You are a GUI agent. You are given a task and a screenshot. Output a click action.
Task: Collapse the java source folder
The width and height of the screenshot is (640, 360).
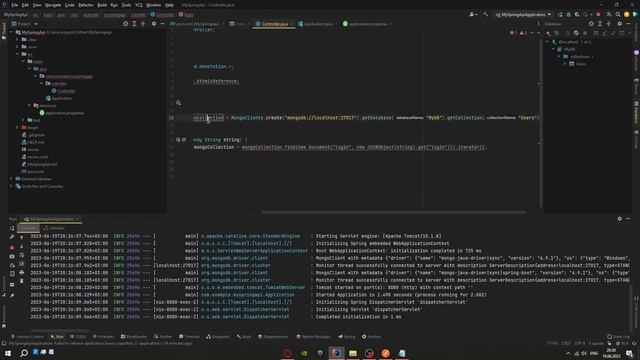coord(30,69)
